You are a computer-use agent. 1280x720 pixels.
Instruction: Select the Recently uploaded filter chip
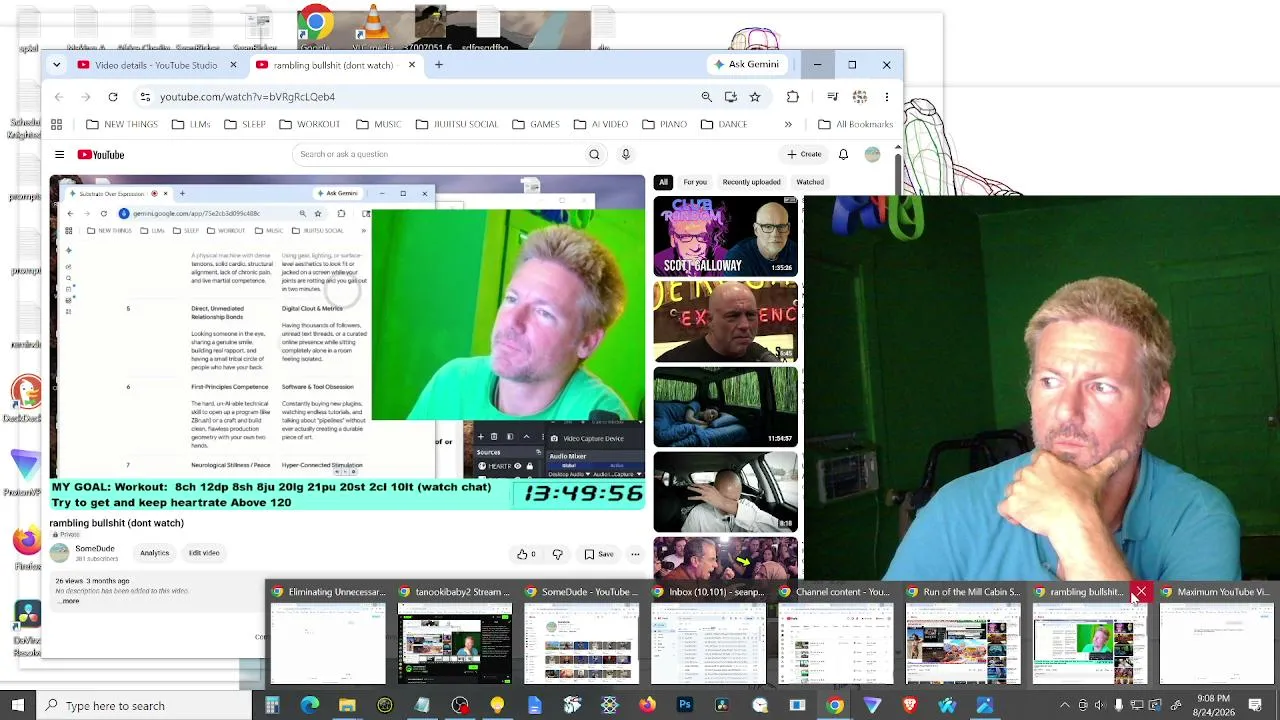point(752,182)
